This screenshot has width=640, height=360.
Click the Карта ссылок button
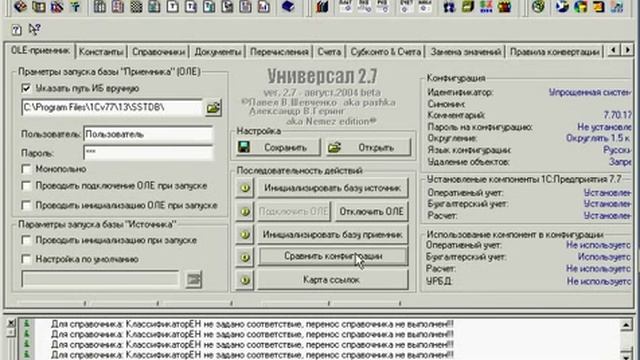coord(333,280)
